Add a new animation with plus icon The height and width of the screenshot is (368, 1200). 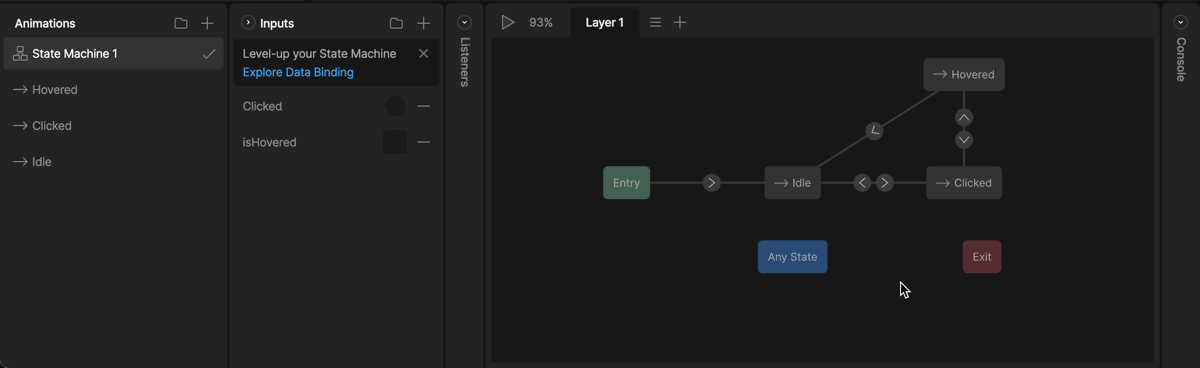207,23
